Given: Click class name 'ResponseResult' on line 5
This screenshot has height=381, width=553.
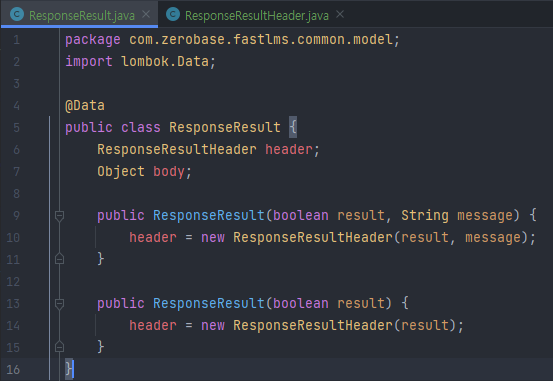Looking at the screenshot, I should click(x=225, y=127).
